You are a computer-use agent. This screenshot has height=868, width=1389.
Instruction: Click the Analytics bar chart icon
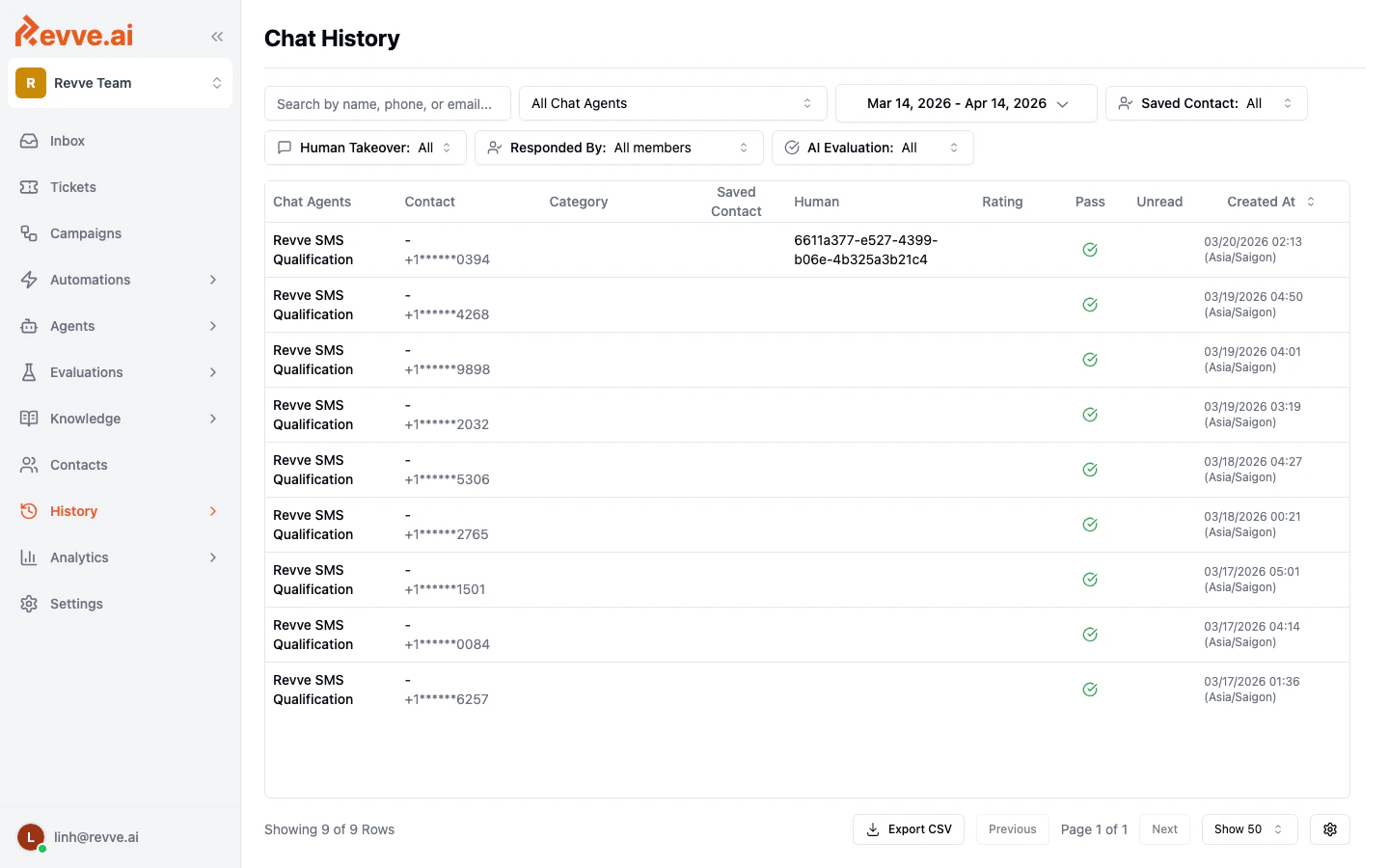point(29,557)
